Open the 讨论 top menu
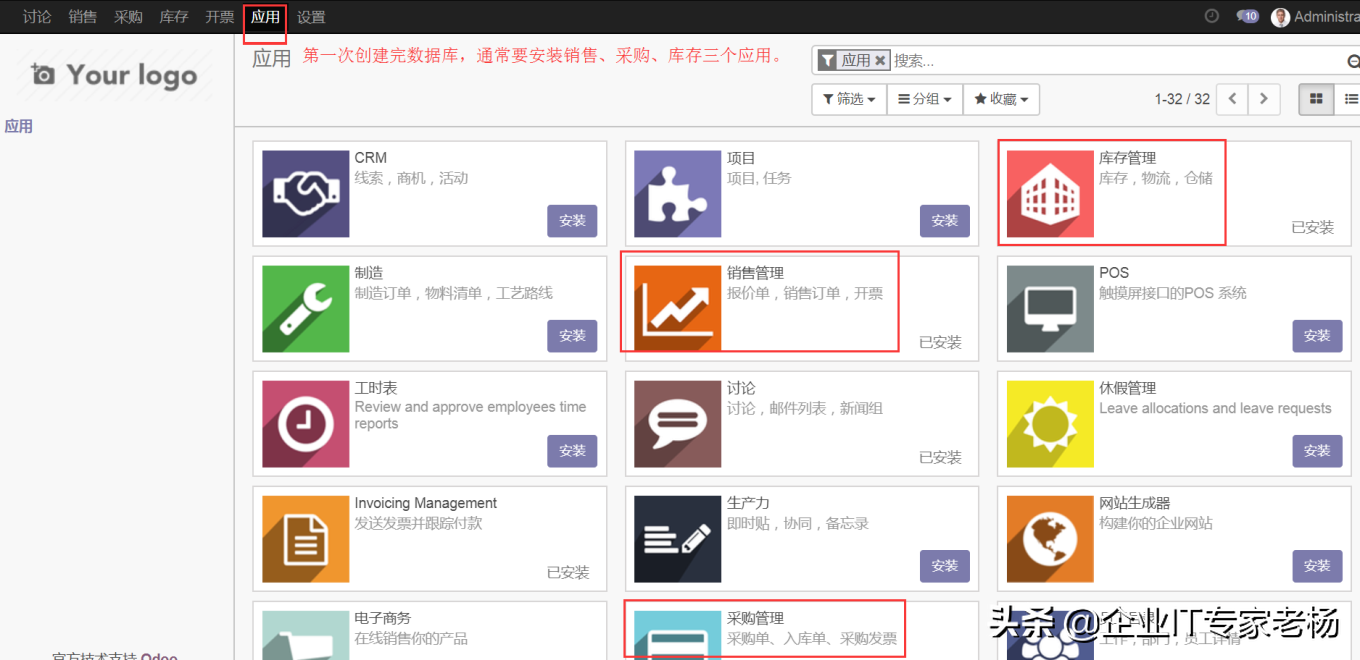 [x=37, y=17]
